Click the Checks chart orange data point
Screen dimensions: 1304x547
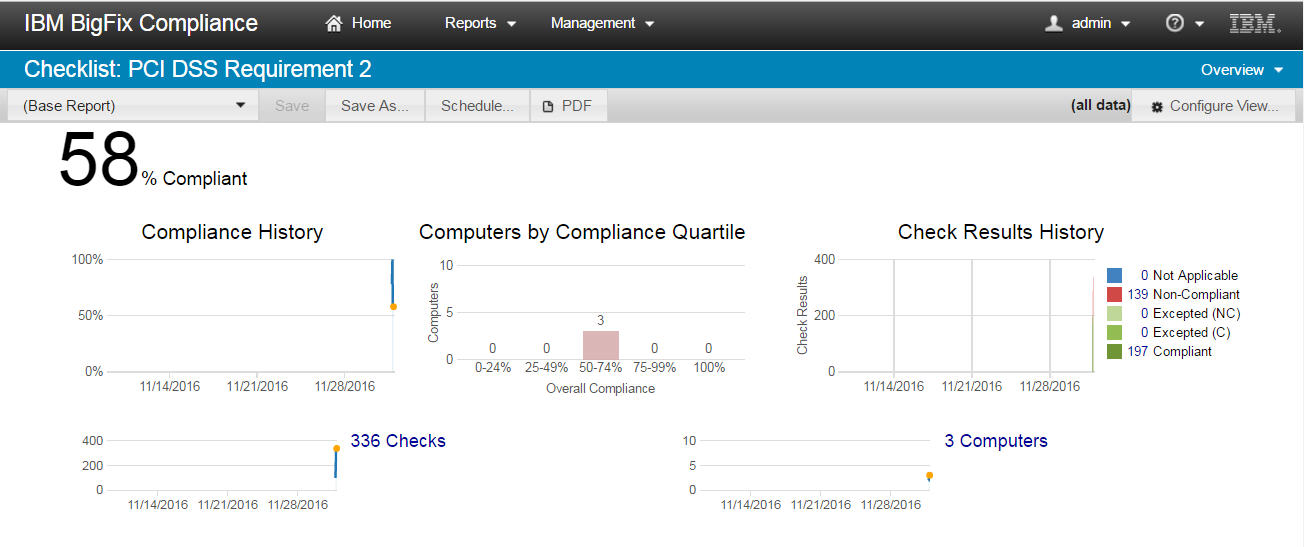(x=336, y=448)
